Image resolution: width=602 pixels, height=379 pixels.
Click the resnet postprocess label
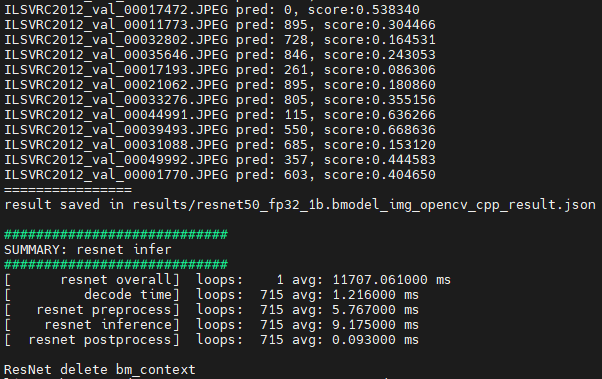pyautogui.click(x=100, y=340)
